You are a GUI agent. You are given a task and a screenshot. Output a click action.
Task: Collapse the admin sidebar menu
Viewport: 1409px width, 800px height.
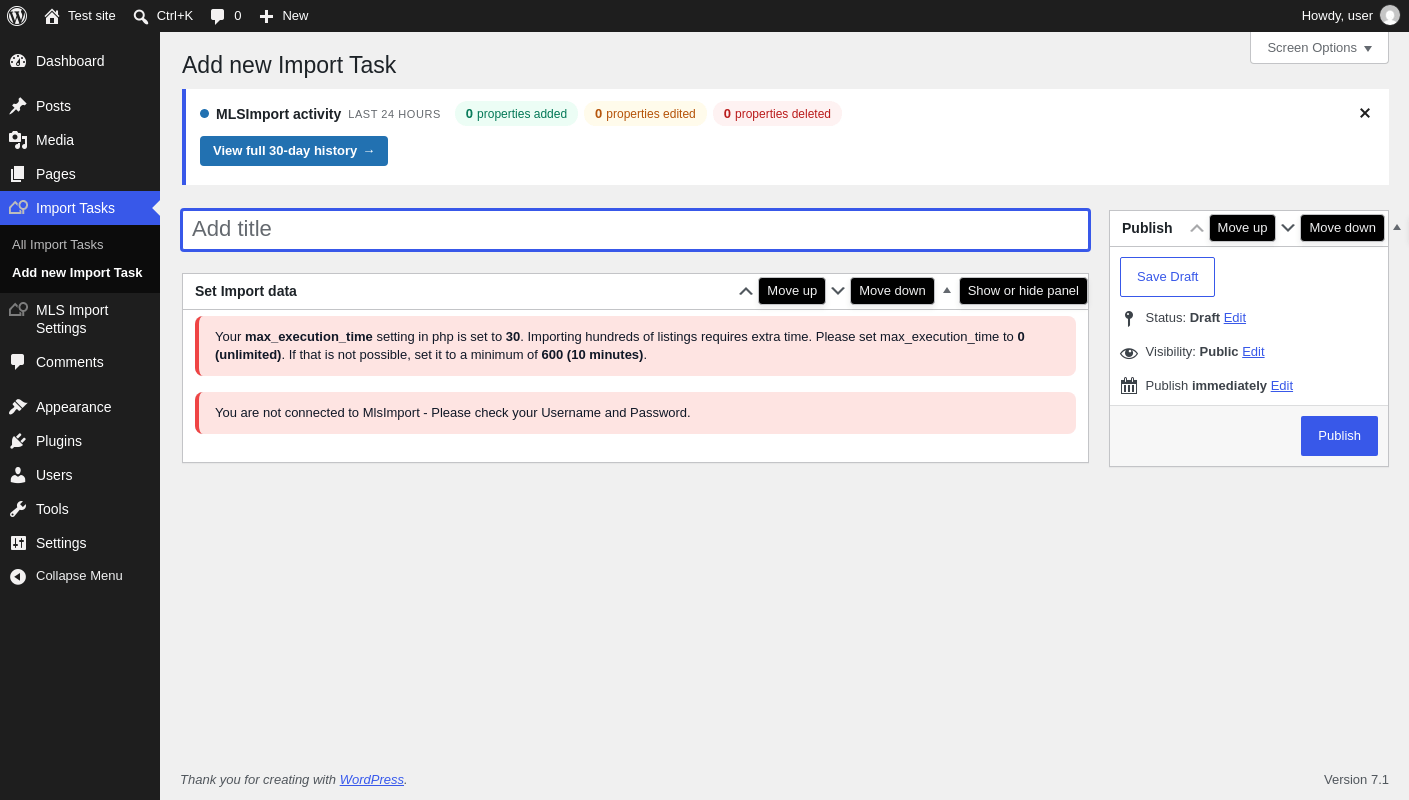[x=80, y=576]
